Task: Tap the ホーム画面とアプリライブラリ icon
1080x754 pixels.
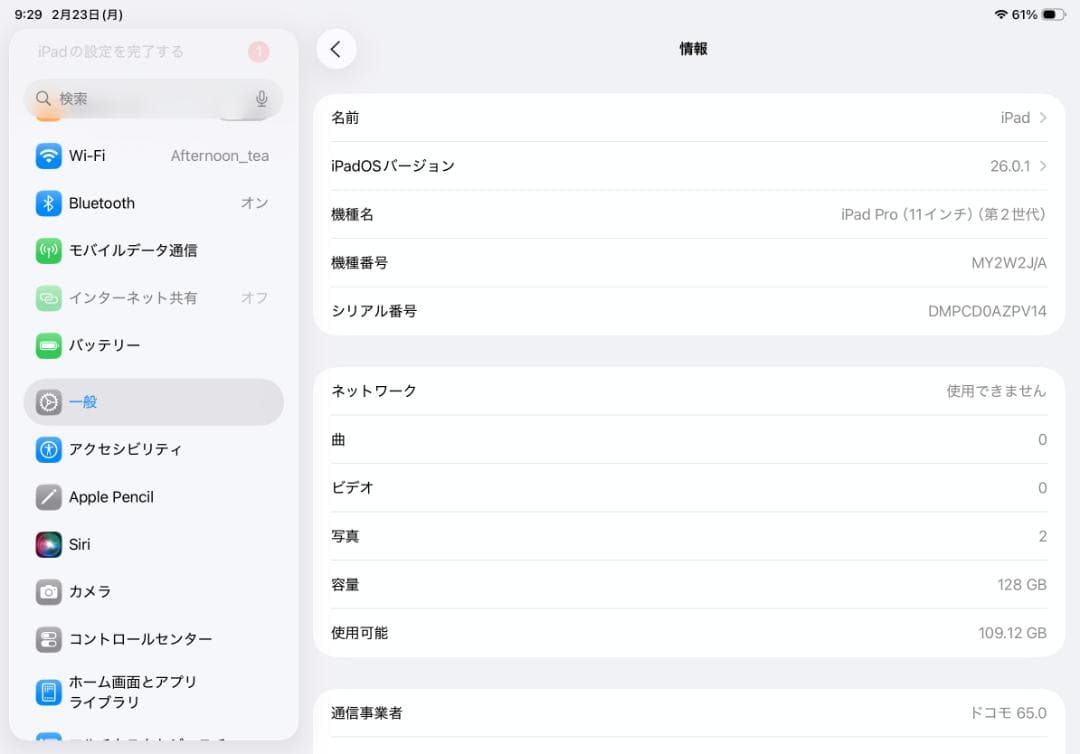Action: 48,692
